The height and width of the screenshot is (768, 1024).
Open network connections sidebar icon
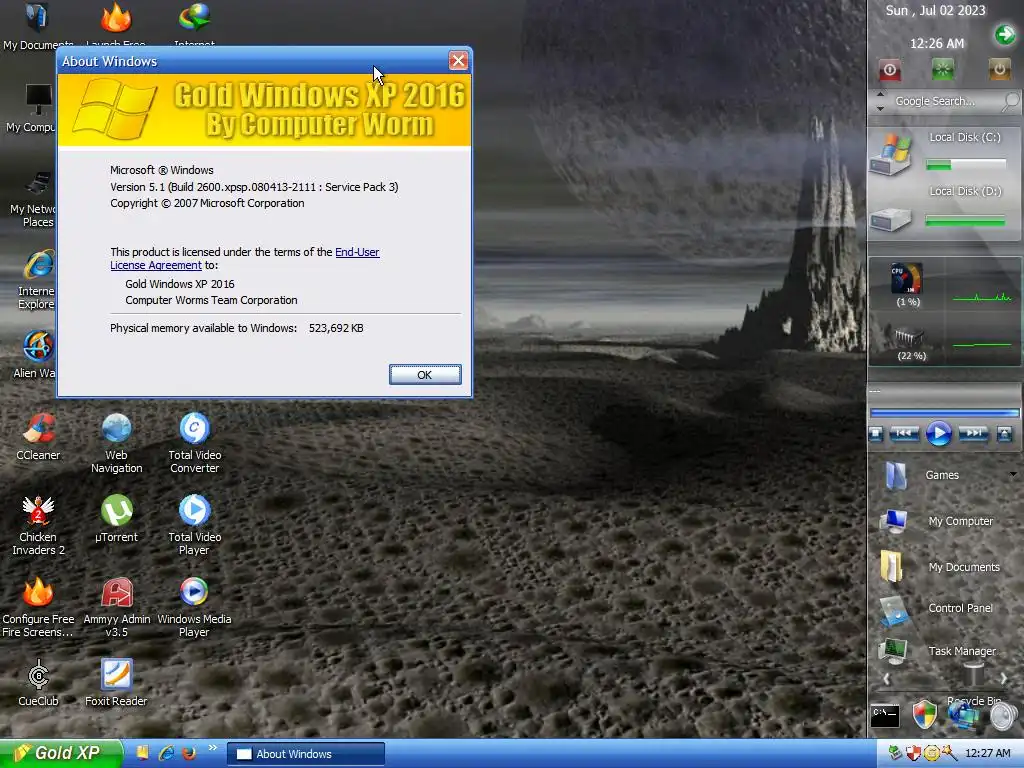click(x=963, y=716)
